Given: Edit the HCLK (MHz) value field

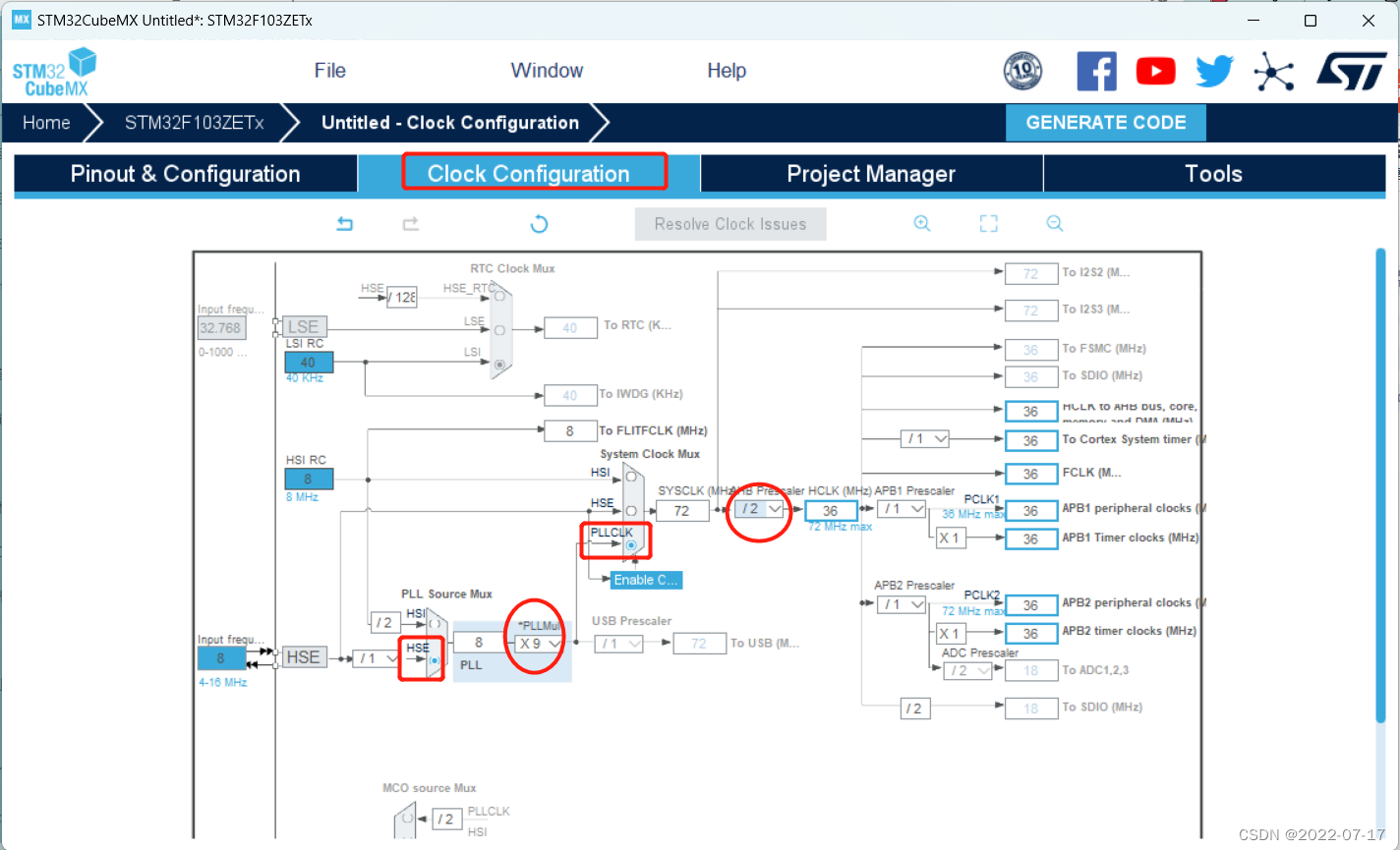Looking at the screenshot, I should coord(831,511).
